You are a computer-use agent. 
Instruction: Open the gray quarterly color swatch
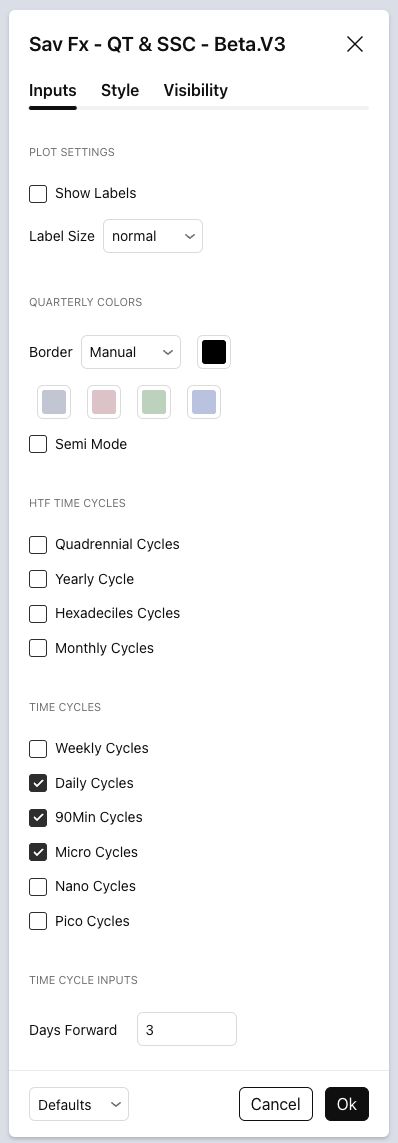click(x=54, y=402)
